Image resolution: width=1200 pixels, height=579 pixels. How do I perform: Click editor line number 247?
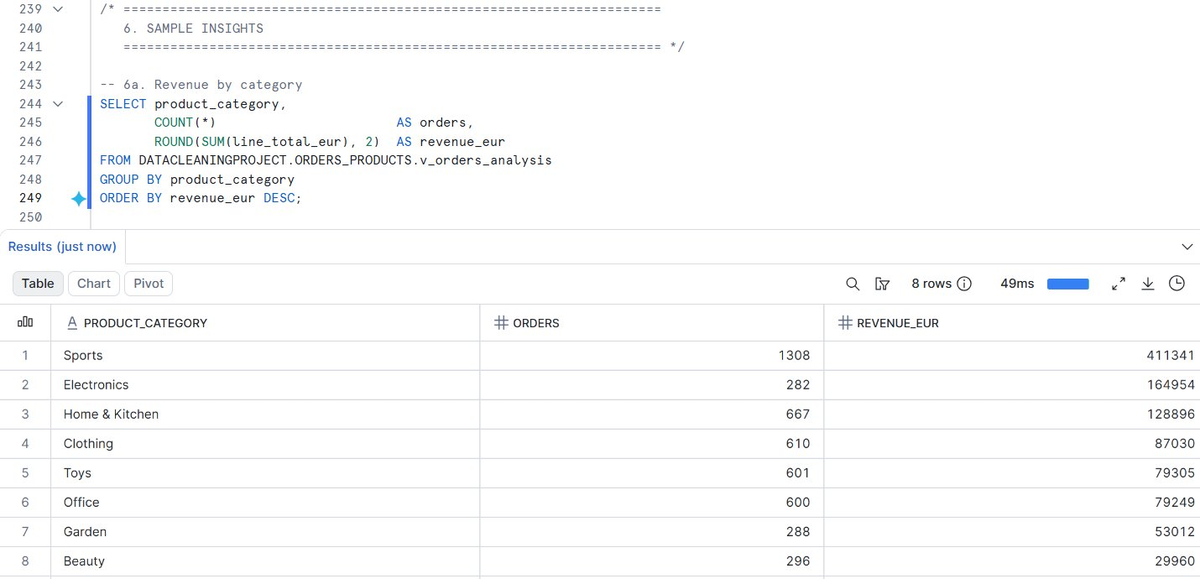click(x=30, y=161)
